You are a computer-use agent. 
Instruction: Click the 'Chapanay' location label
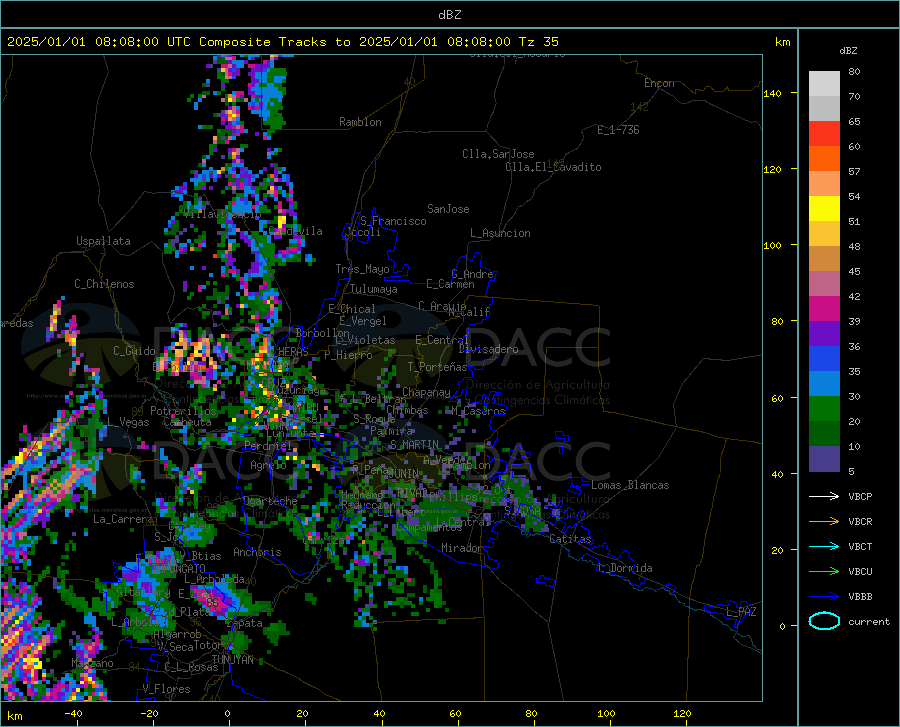[426, 392]
